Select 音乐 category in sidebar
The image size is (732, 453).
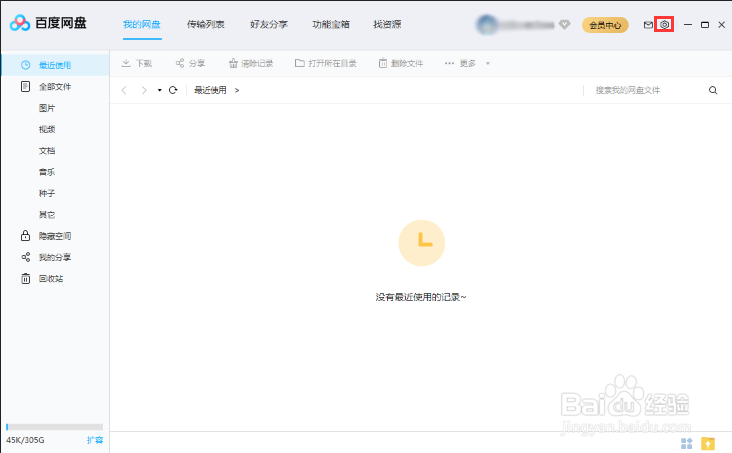point(47,172)
